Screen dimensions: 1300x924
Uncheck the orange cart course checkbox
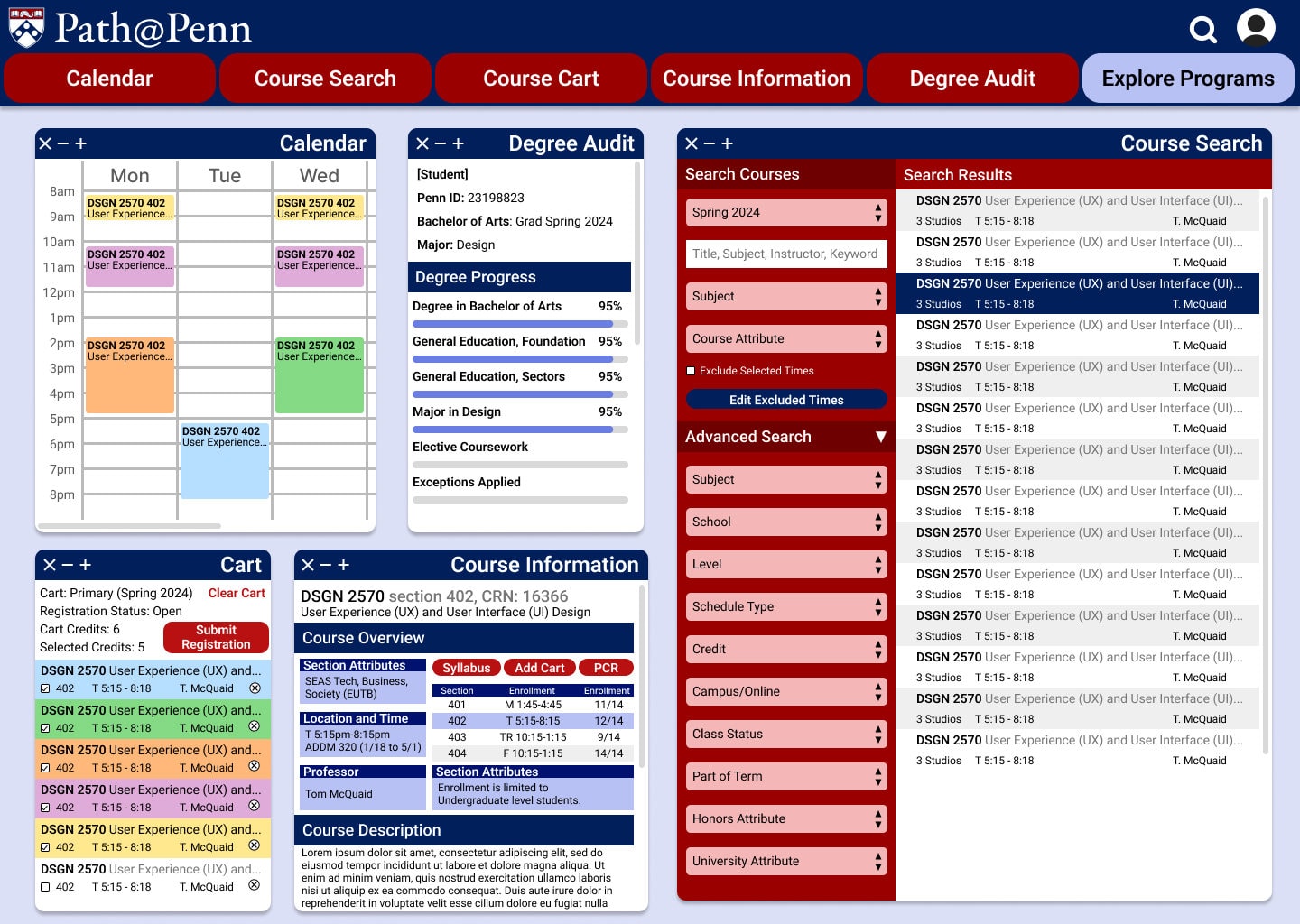45,768
